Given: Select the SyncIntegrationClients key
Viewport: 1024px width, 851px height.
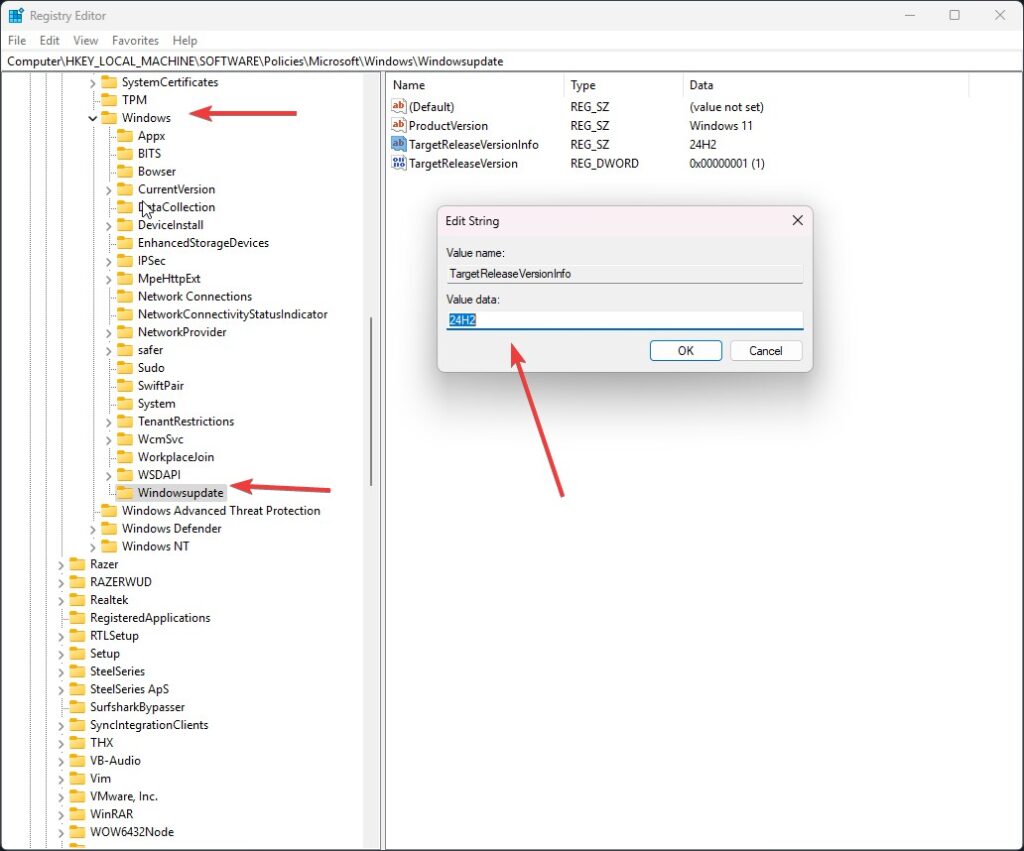Looking at the screenshot, I should [x=149, y=725].
